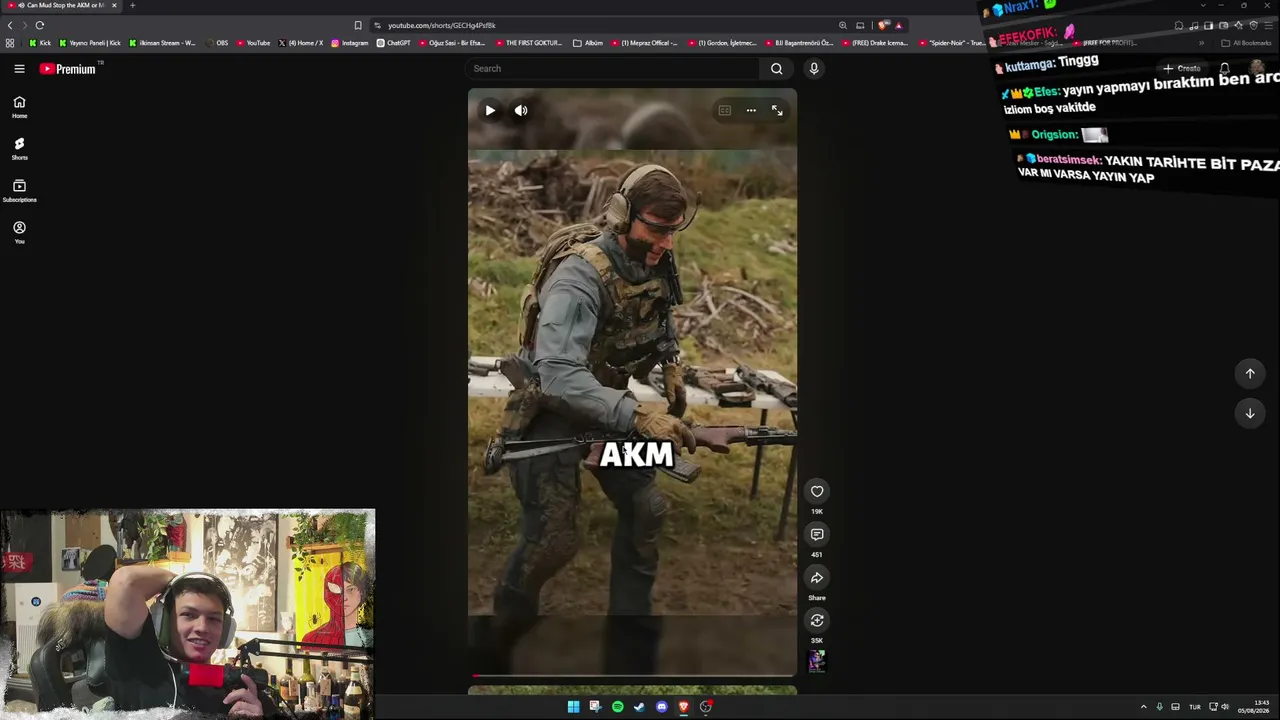Open the Albüm bookmarks folder
Viewport: 1280px width, 720px height.
tap(588, 43)
